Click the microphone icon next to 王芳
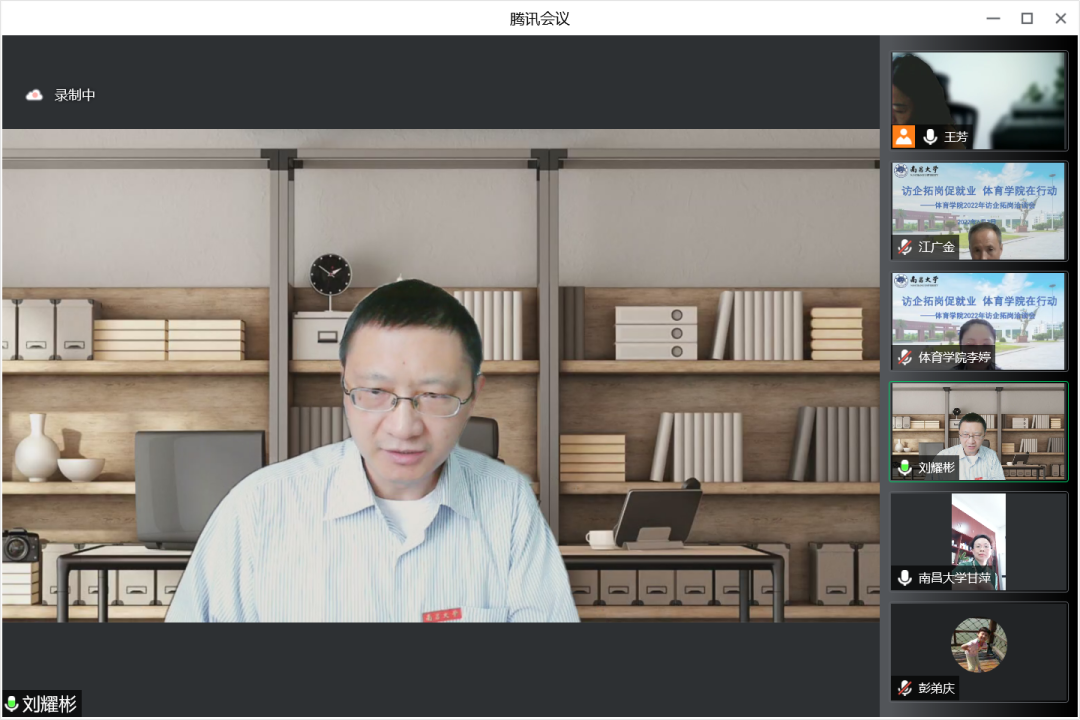The height and width of the screenshot is (720, 1080). (930, 137)
